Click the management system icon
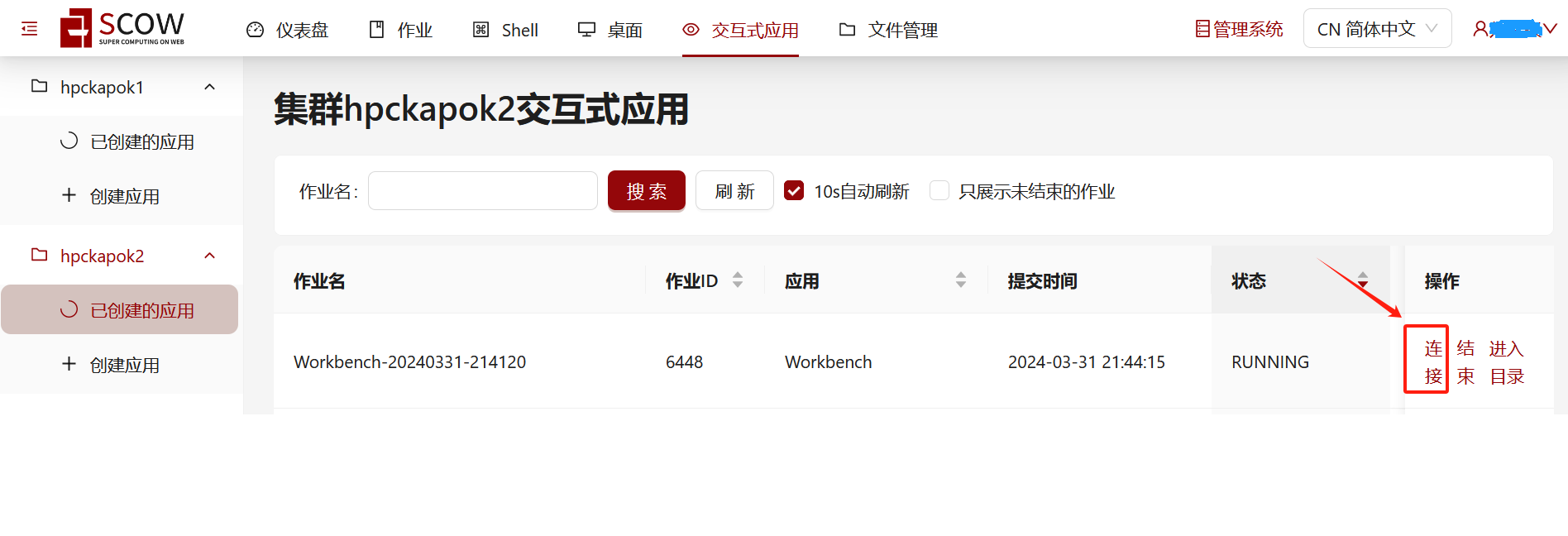This screenshot has width=1568, height=536. point(1202,29)
